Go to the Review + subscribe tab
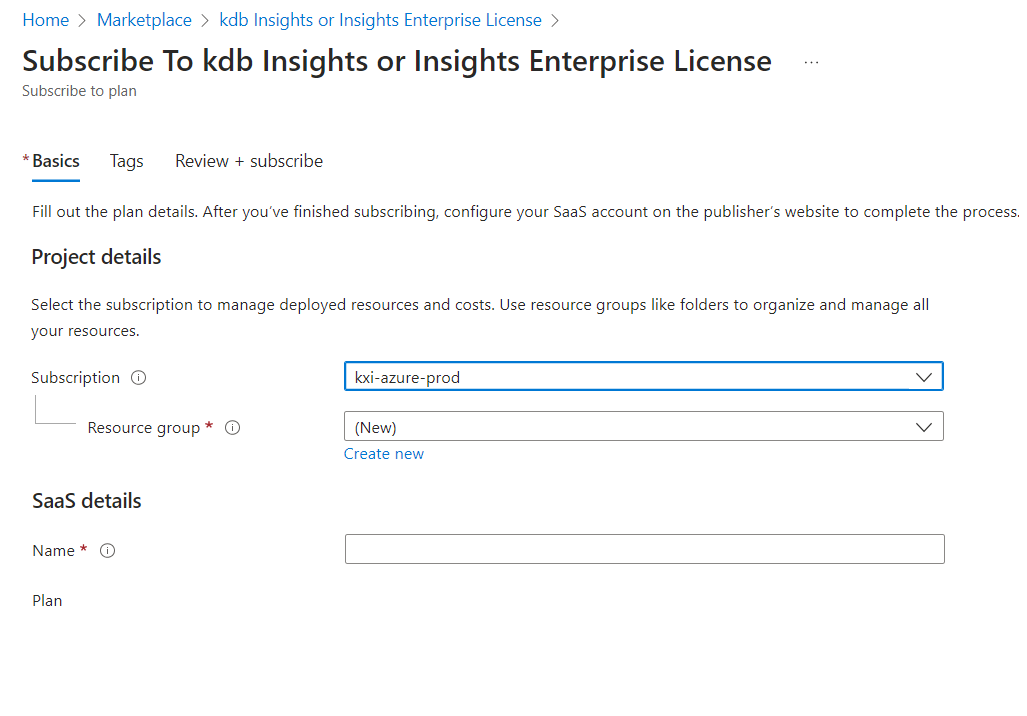Viewport: 1027px width, 716px height. coord(249,161)
